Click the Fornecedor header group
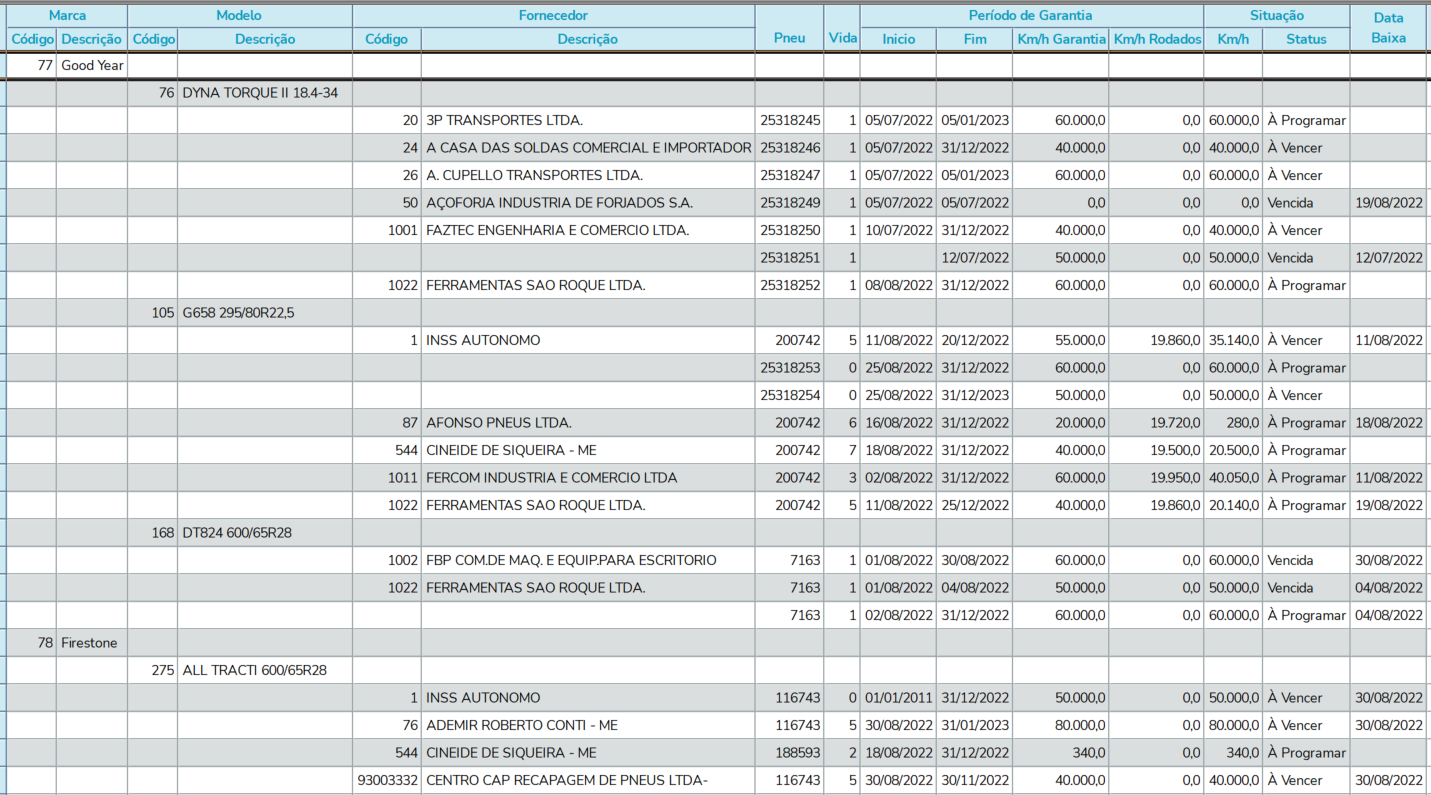The height and width of the screenshot is (795, 1431). click(553, 15)
